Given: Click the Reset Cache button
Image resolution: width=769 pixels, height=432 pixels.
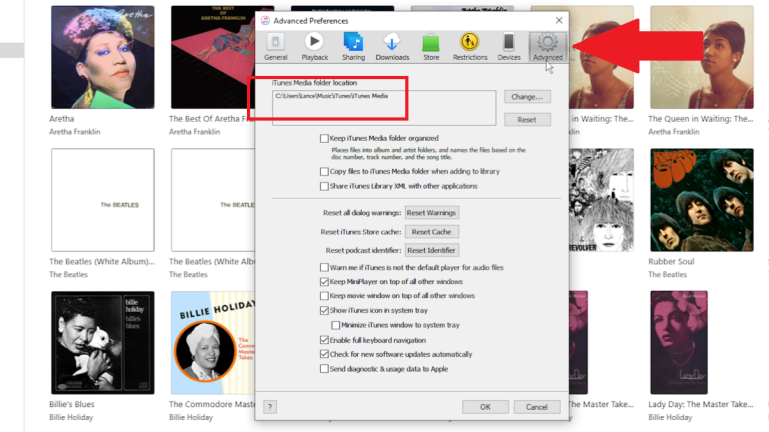Looking at the screenshot, I should [432, 231].
